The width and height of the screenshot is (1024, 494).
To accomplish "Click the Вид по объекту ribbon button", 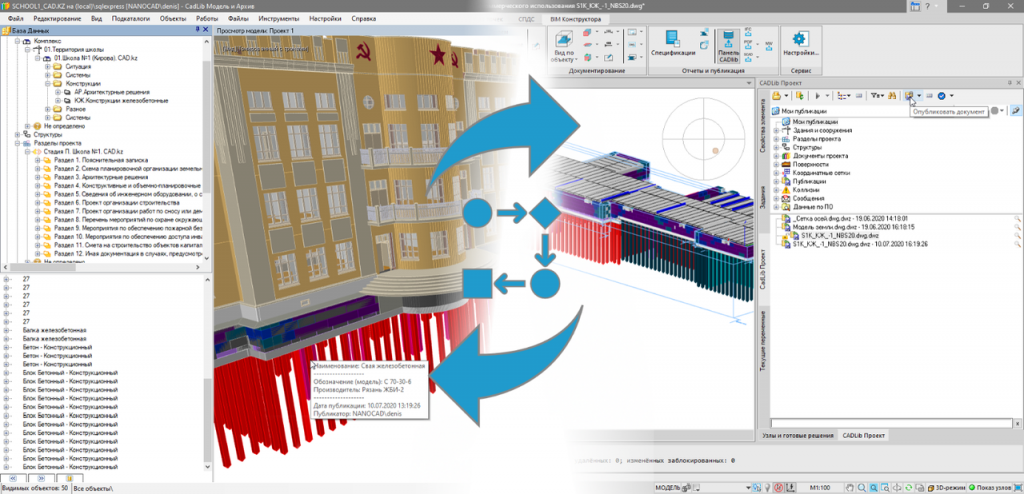I will 562,45.
